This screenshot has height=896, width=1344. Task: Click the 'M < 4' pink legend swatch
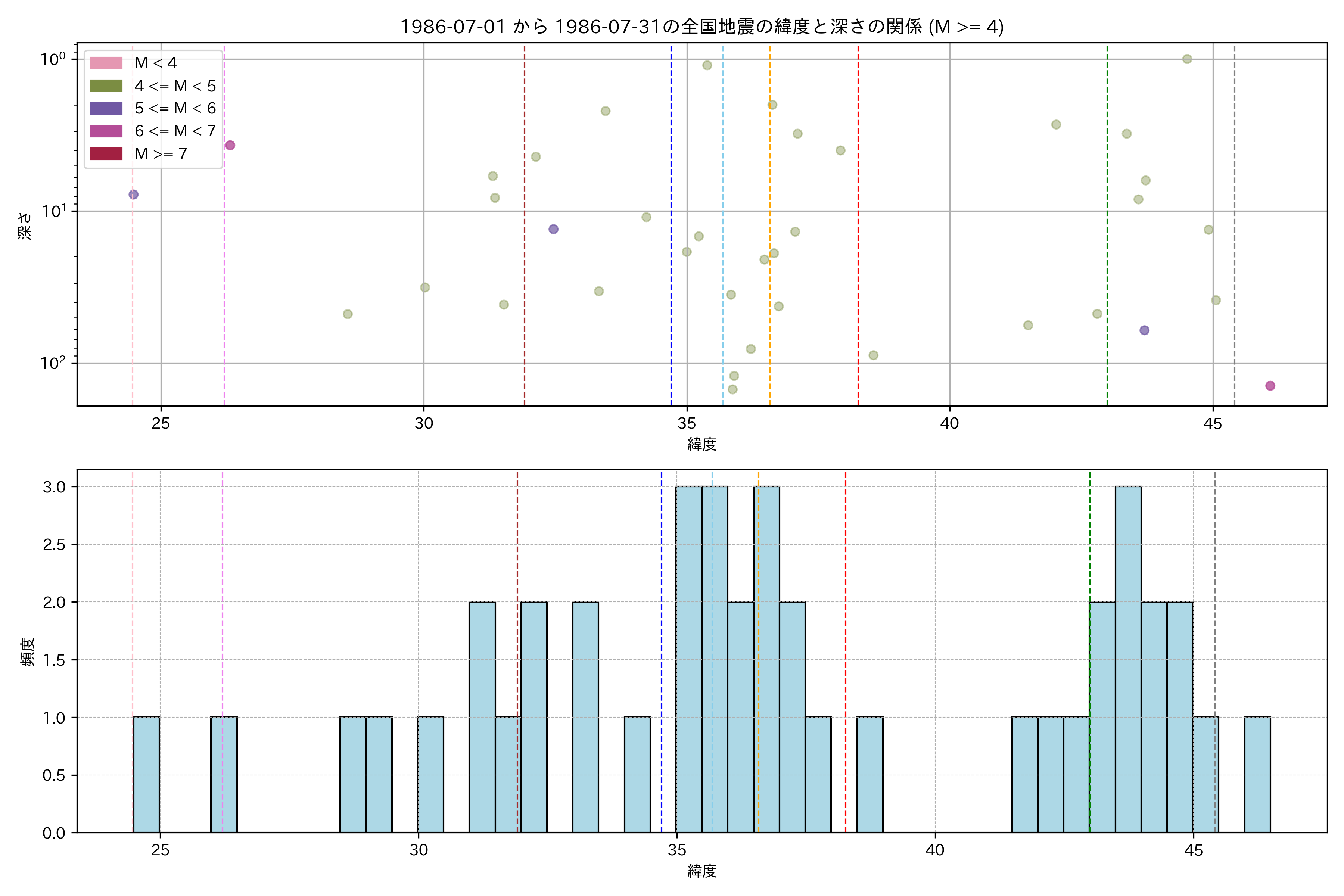point(106,63)
